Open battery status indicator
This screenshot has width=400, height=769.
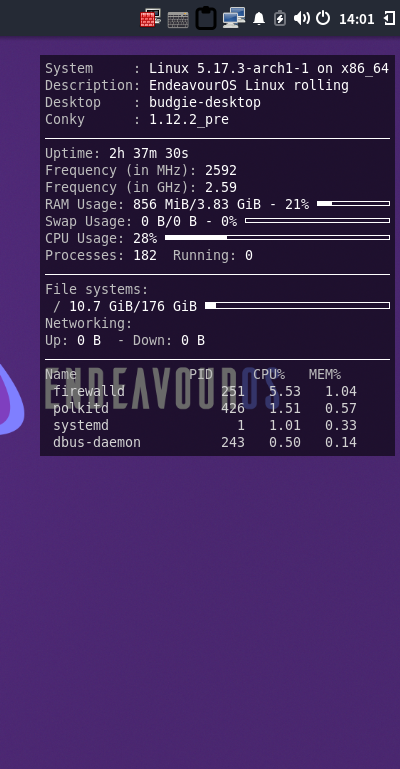pos(280,18)
